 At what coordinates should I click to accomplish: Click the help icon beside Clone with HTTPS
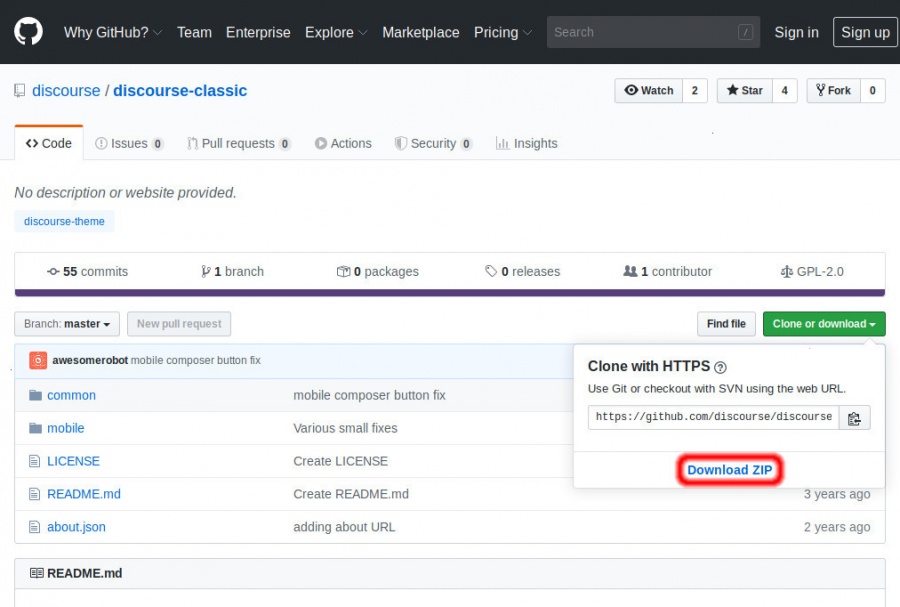(x=720, y=367)
